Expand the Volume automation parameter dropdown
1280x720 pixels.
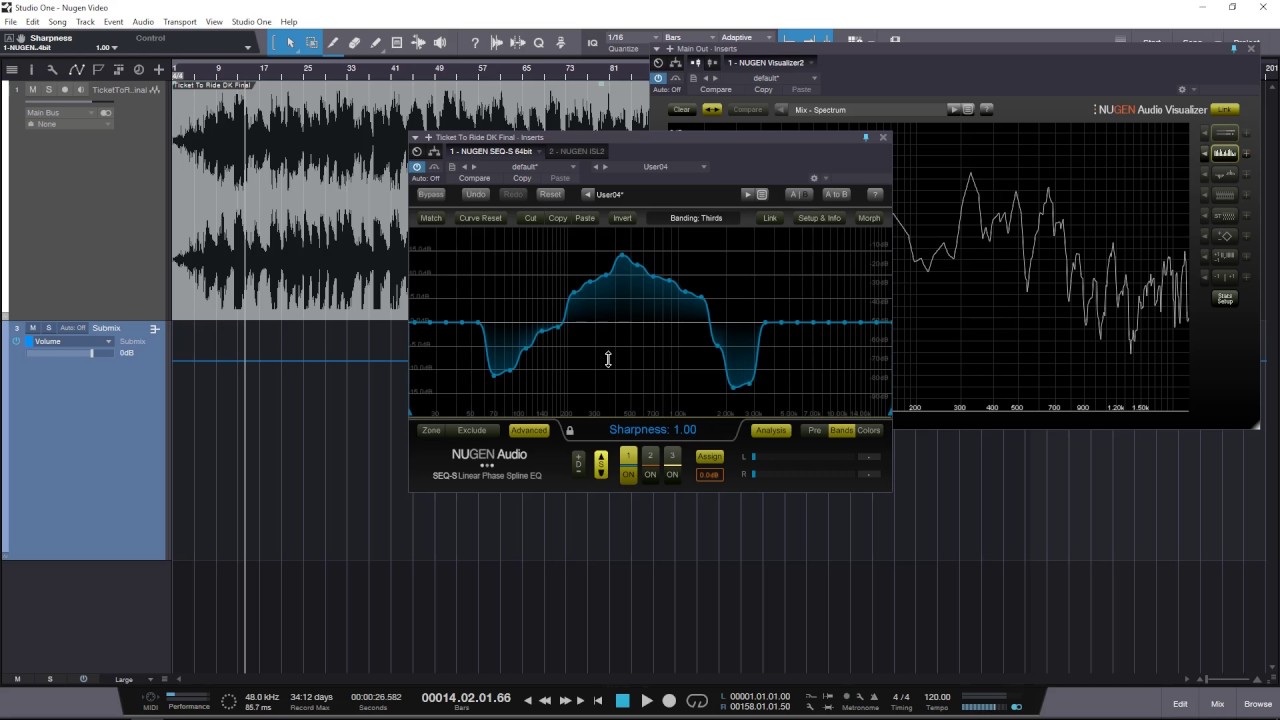point(72,342)
